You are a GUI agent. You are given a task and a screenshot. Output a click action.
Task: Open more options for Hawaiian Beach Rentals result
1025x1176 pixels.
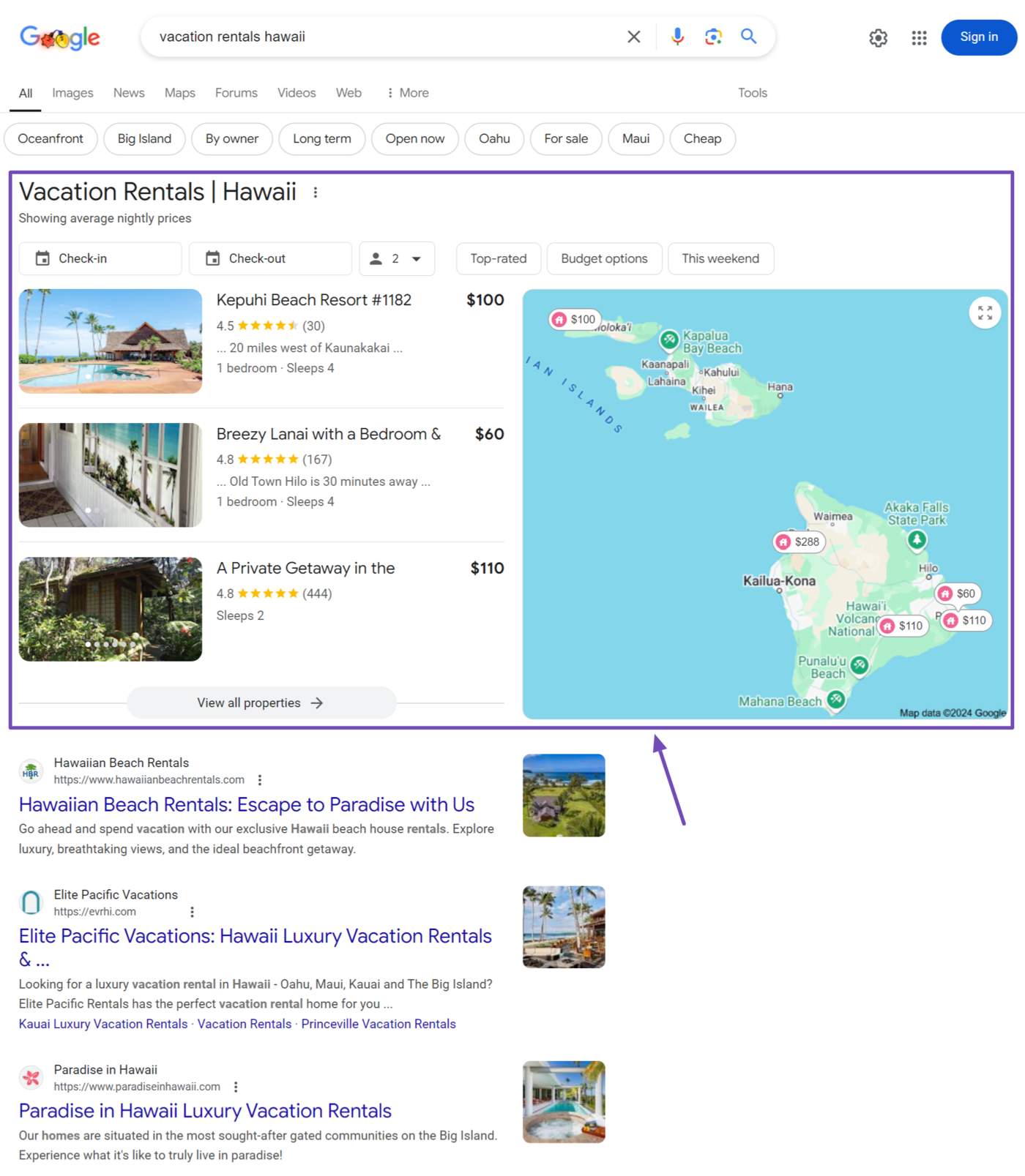[260, 780]
